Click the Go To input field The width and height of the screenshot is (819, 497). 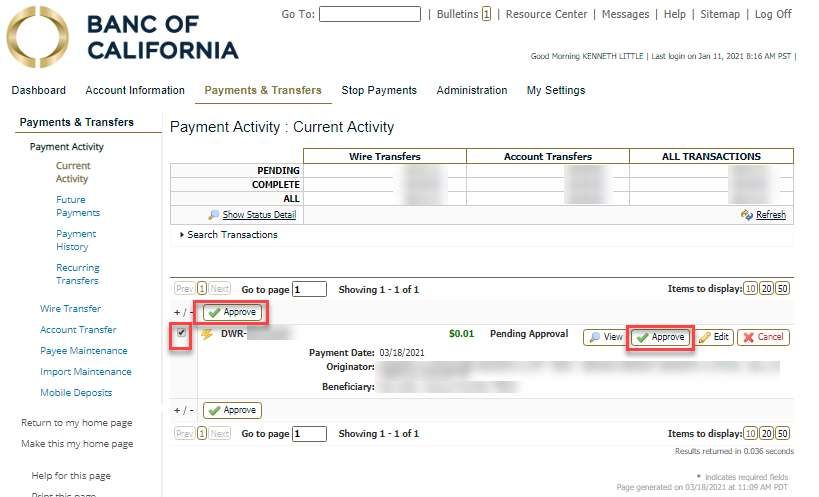(370, 14)
